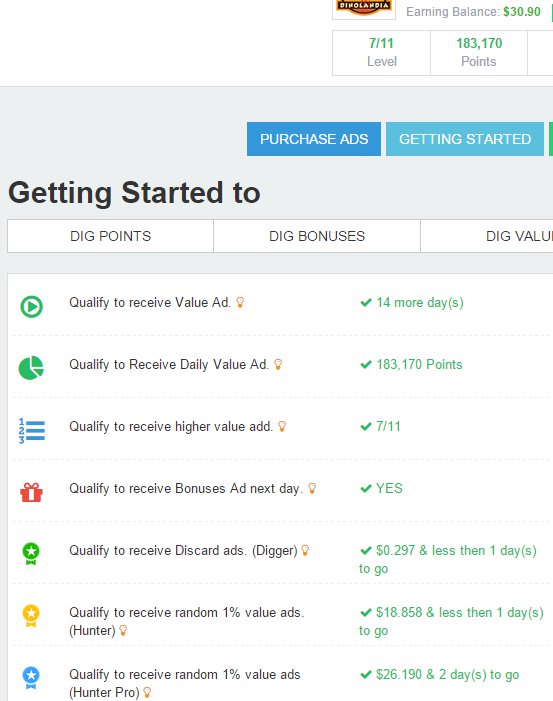Click the lightbulb hint beside Daily Value Ad
Viewport: 553px width, 701px height.
point(278,364)
